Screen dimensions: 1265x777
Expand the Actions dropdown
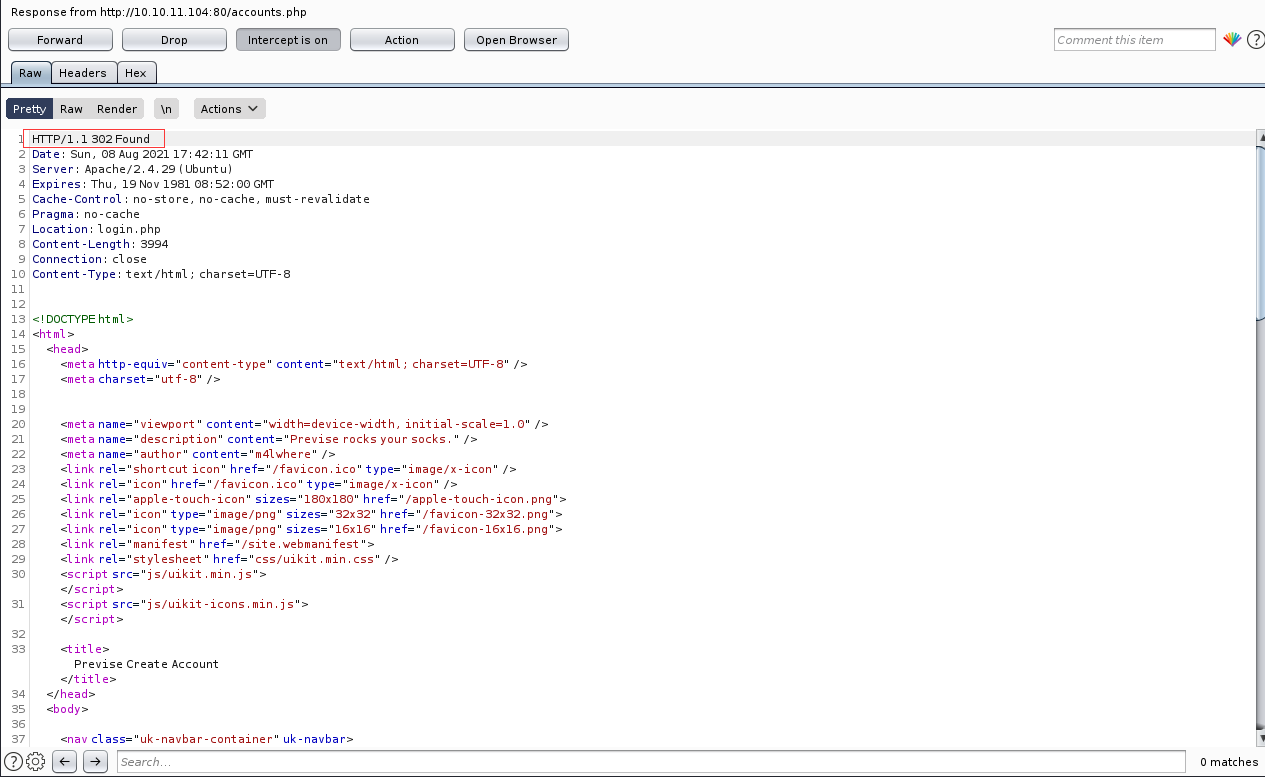pos(229,109)
